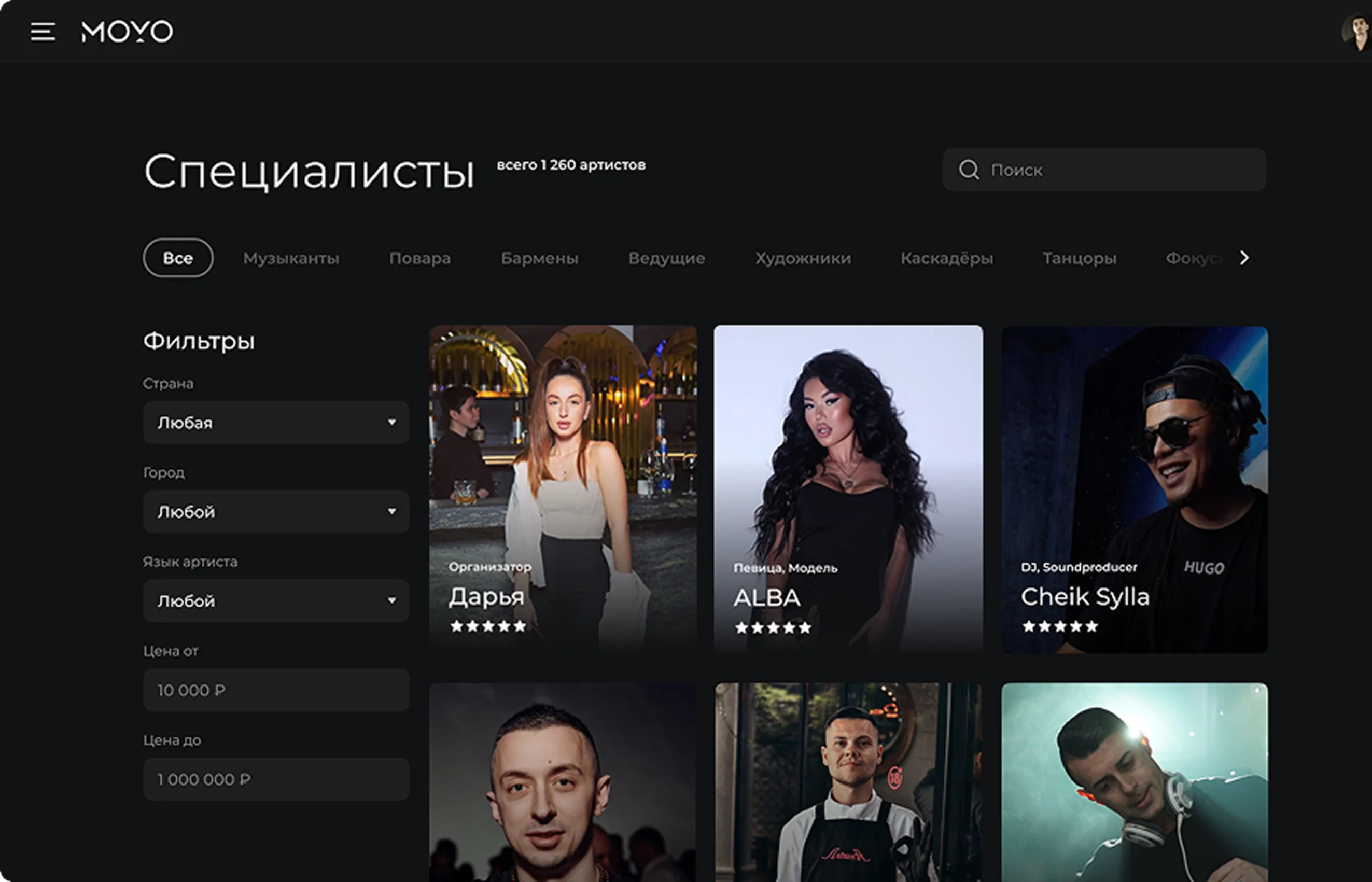1372x882 pixels.
Task: Click Дарья's five-star rating
Action: click(488, 626)
